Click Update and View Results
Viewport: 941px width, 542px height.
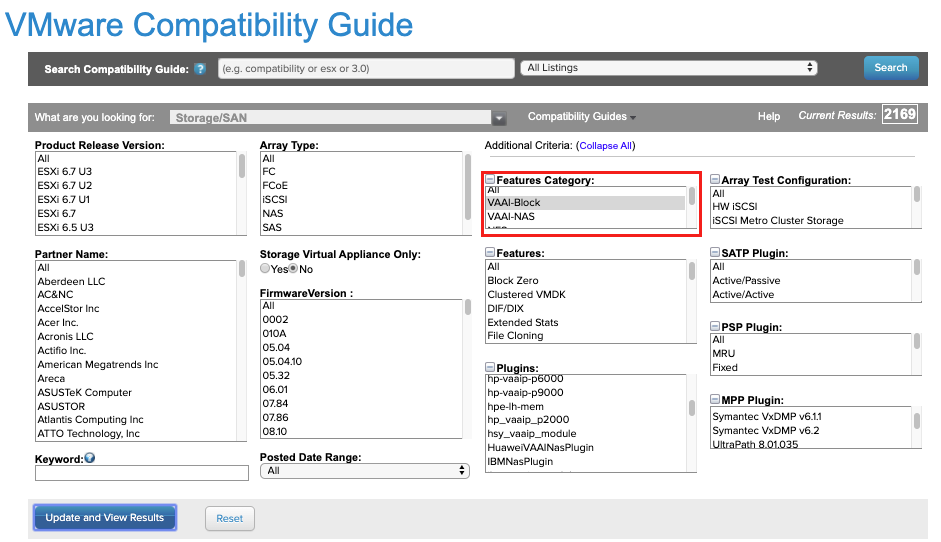[x=105, y=517]
